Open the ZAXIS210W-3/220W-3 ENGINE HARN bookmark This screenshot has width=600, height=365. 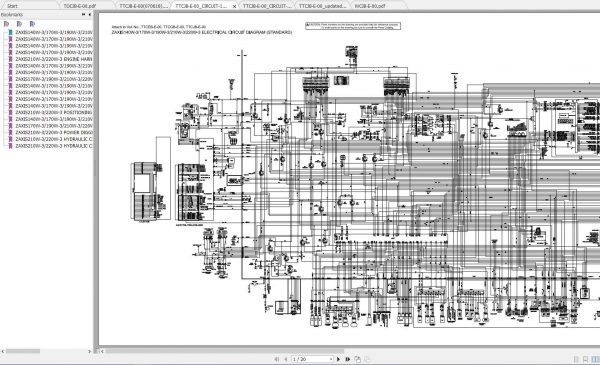54,59
